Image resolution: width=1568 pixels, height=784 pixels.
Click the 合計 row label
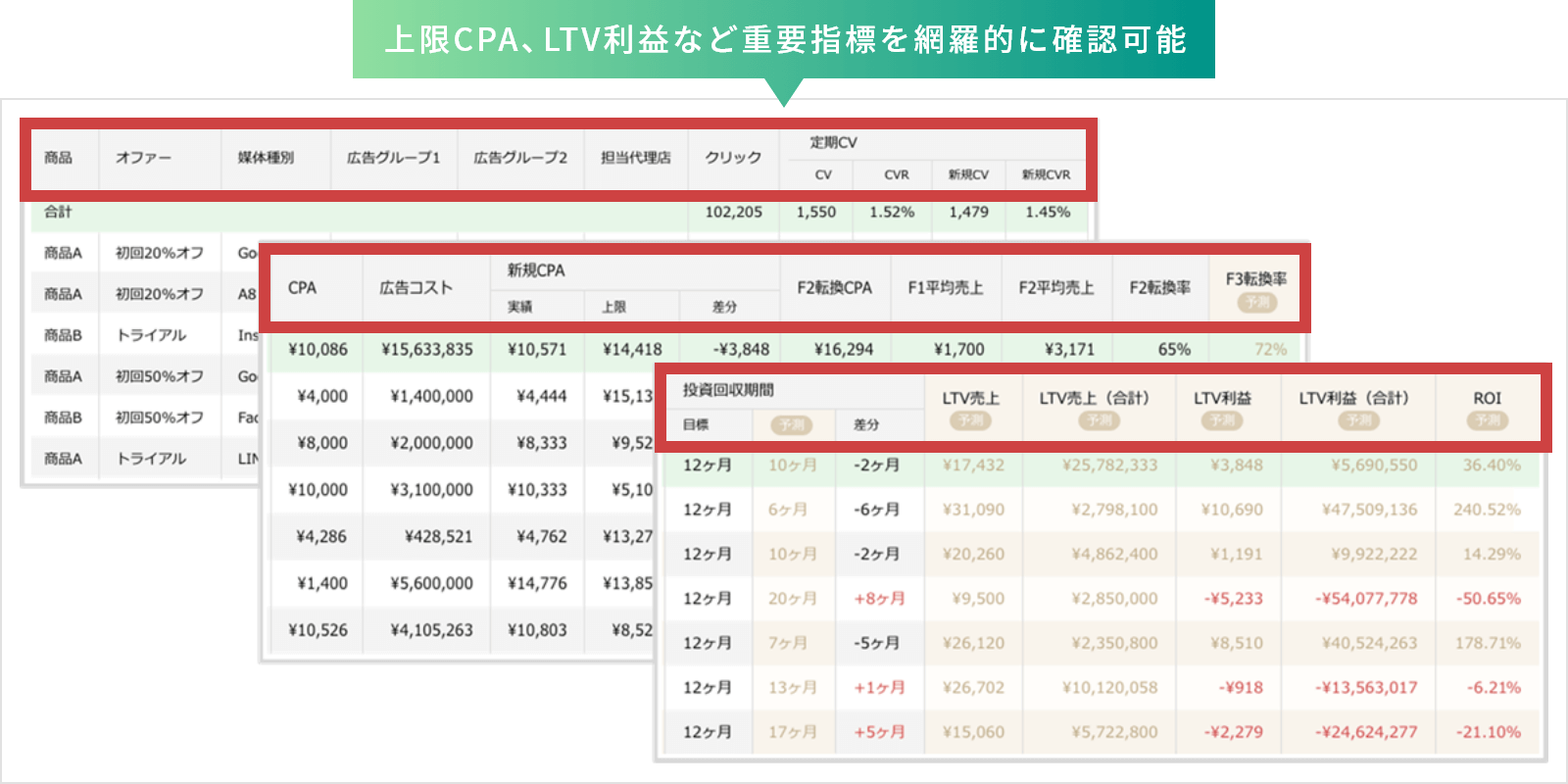click(58, 212)
